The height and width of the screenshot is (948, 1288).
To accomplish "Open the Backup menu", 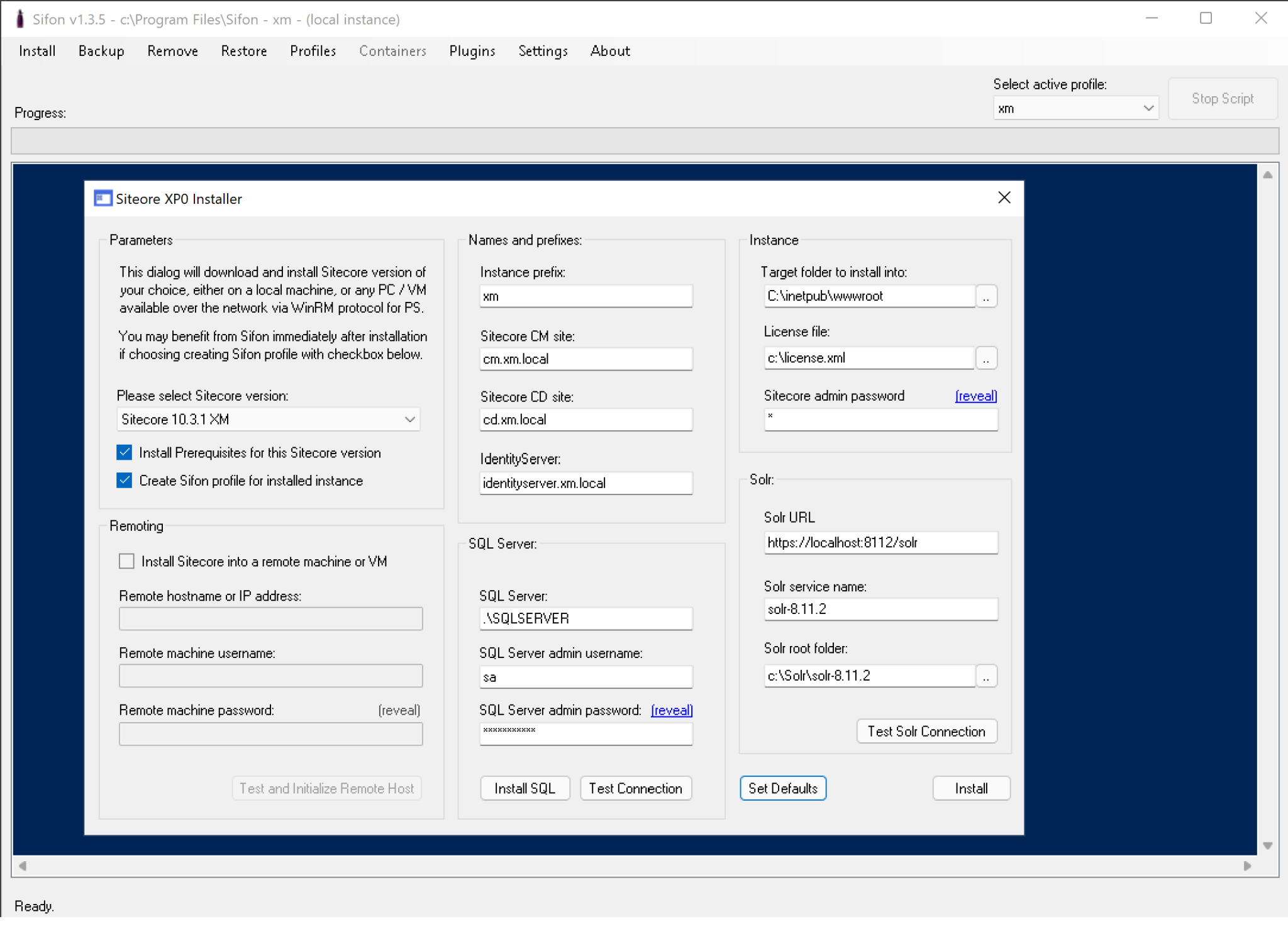I will coord(101,51).
